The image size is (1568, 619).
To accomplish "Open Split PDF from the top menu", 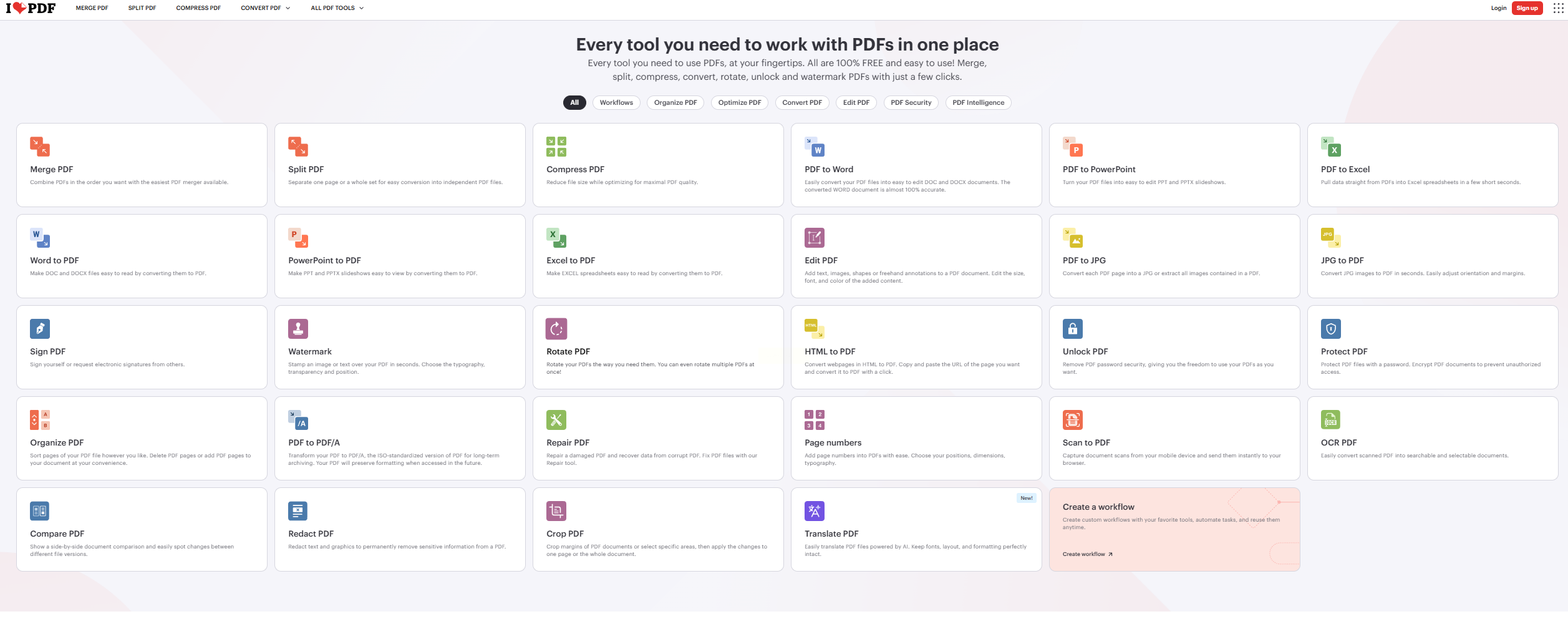I will 142,8.
